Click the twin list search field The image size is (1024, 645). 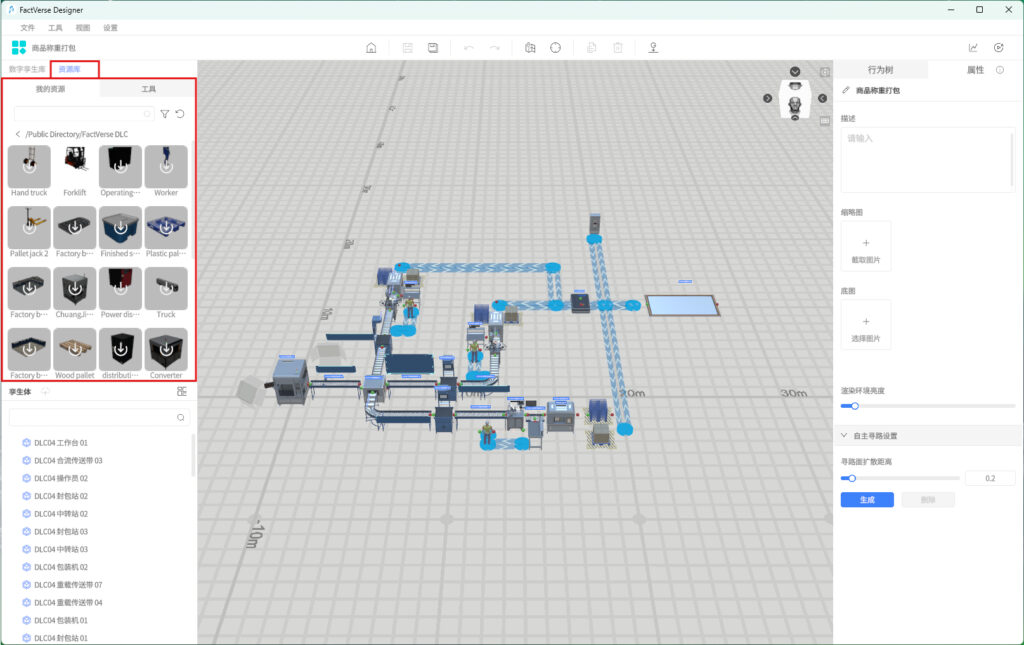click(x=99, y=417)
